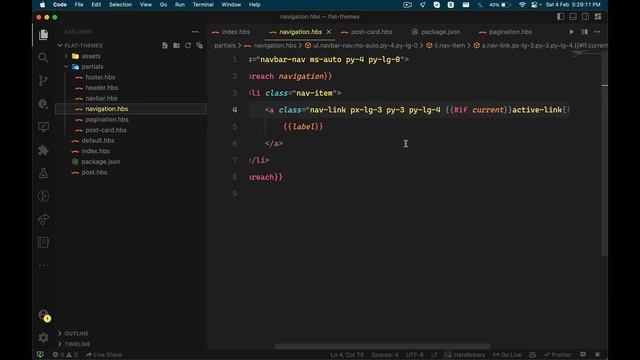Open the Manage gear icon

[43, 338]
